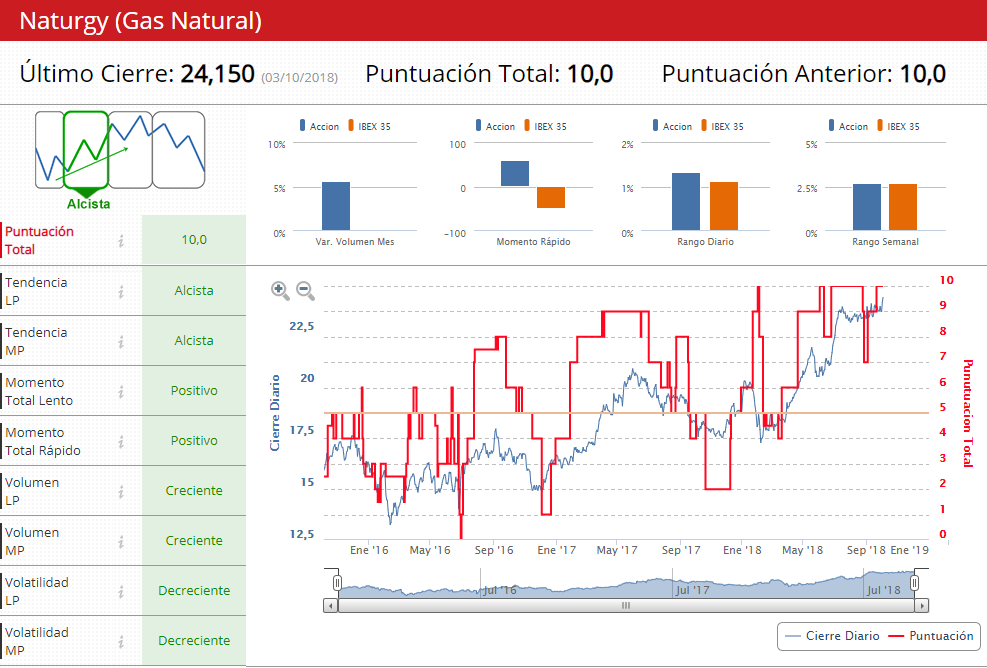The width and height of the screenshot is (987, 668).
Task: Toggle Accion legend in Rango Diario chart
Action: coord(672,126)
